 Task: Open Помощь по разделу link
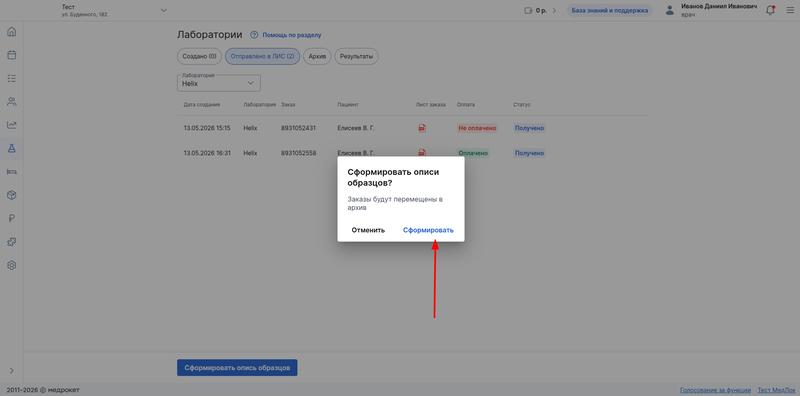[292, 35]
